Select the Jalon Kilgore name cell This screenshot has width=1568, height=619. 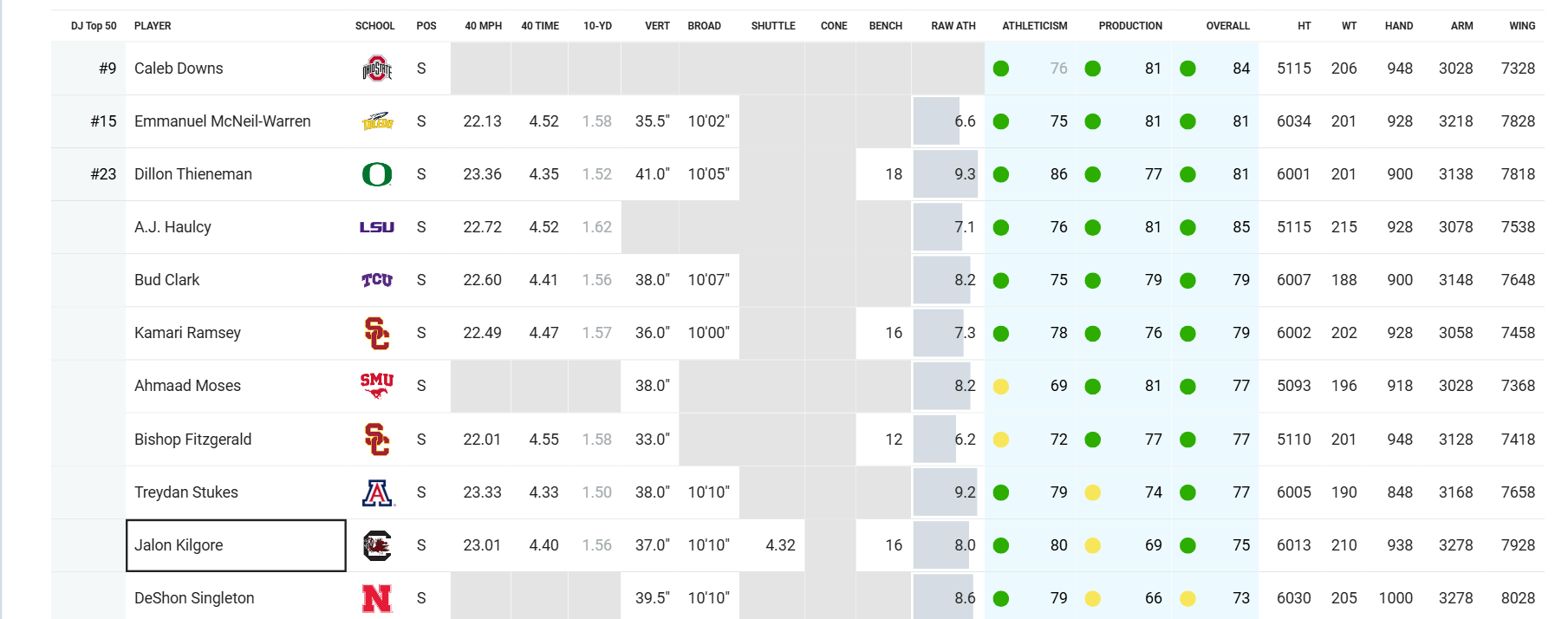(236, 545)
